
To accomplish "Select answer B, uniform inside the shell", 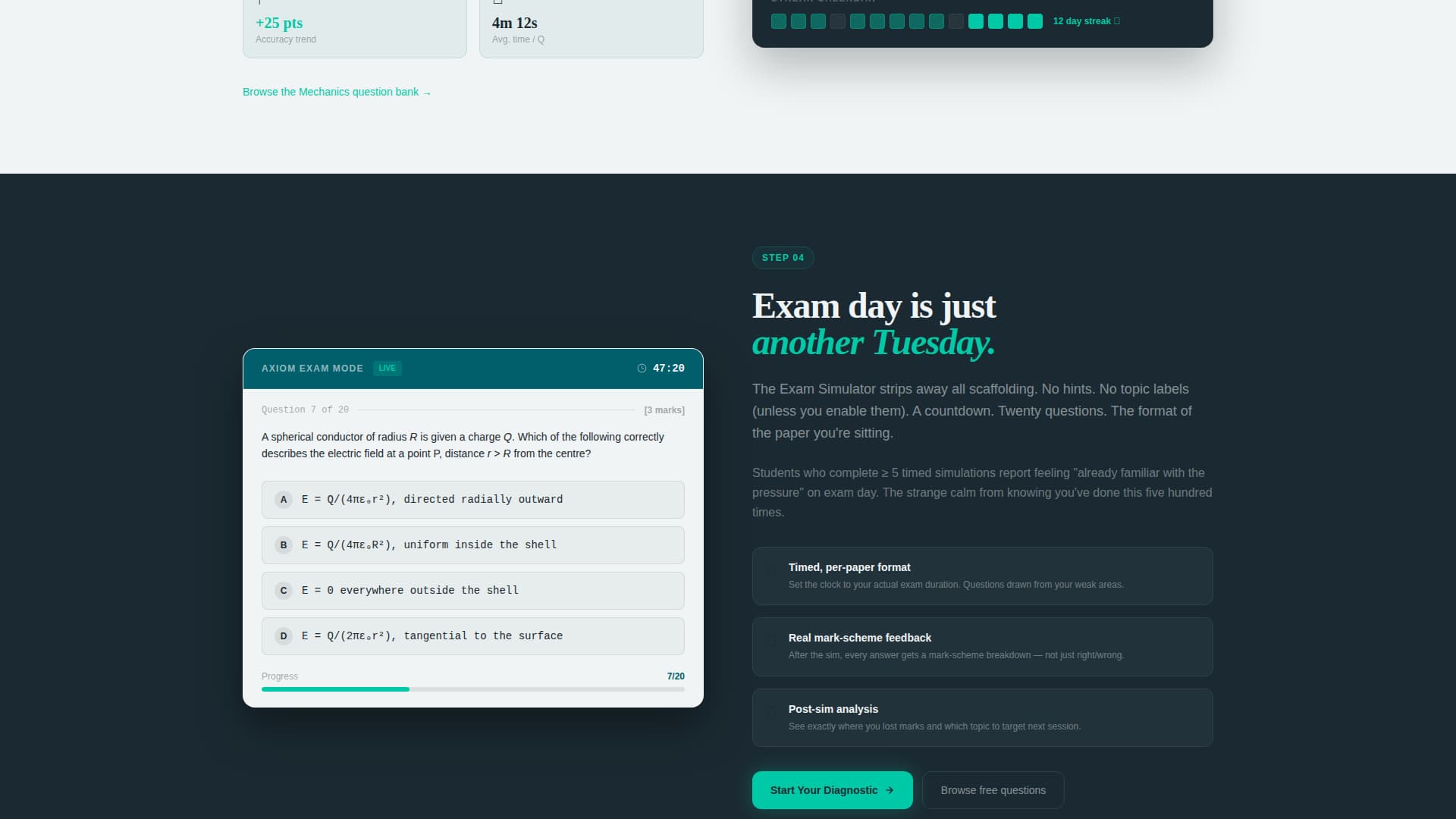I will tap(473, 545).
